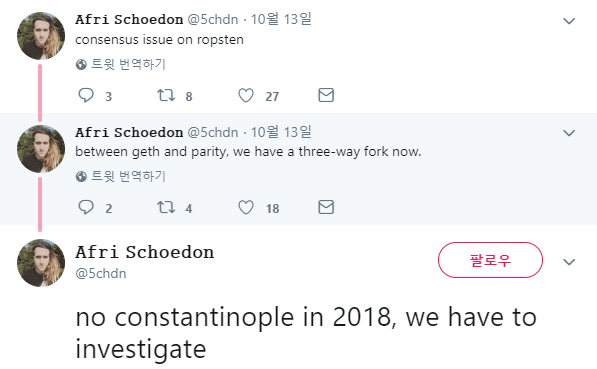Like the 'consensus issue on ropsten' tweet
This screenshot has width=597, height=369.
246,95
